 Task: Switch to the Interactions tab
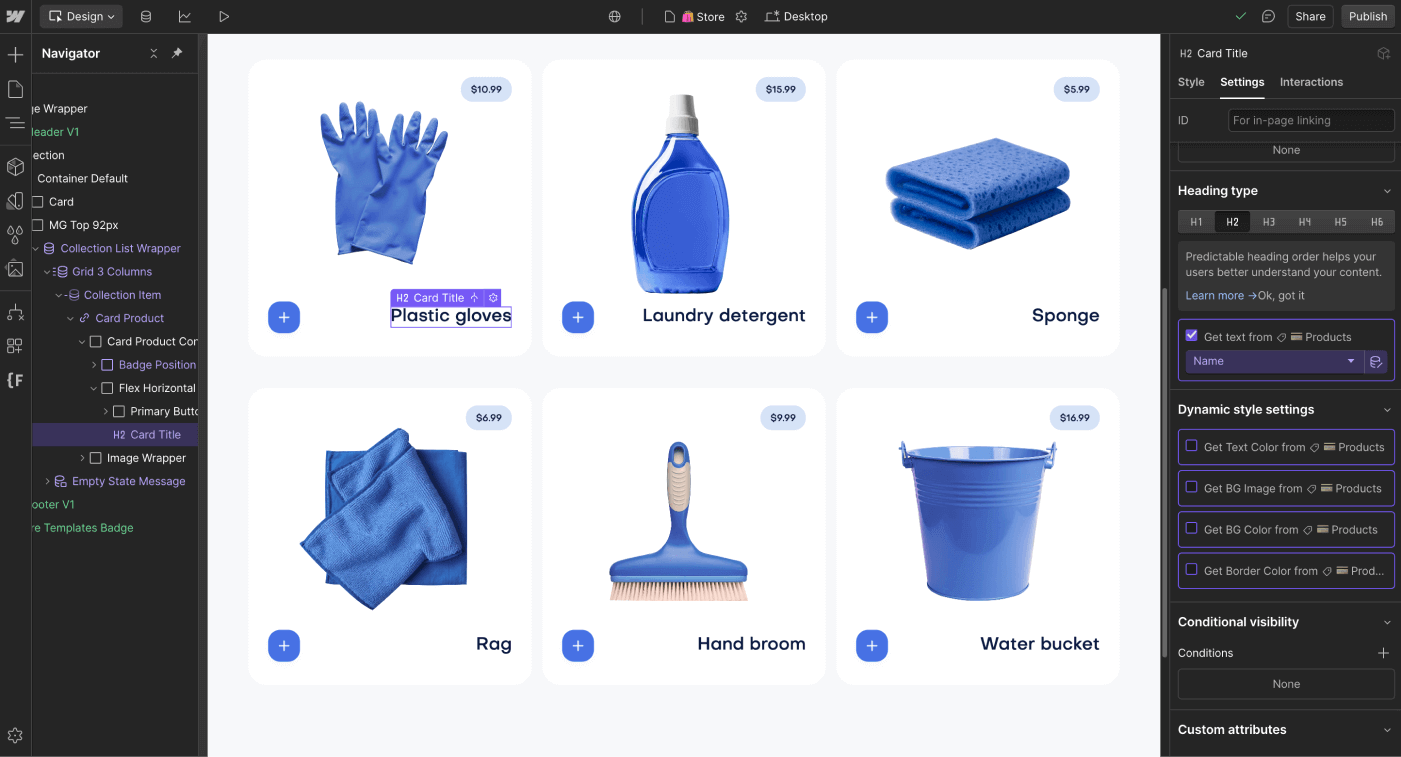click(x=1311, y=82)
